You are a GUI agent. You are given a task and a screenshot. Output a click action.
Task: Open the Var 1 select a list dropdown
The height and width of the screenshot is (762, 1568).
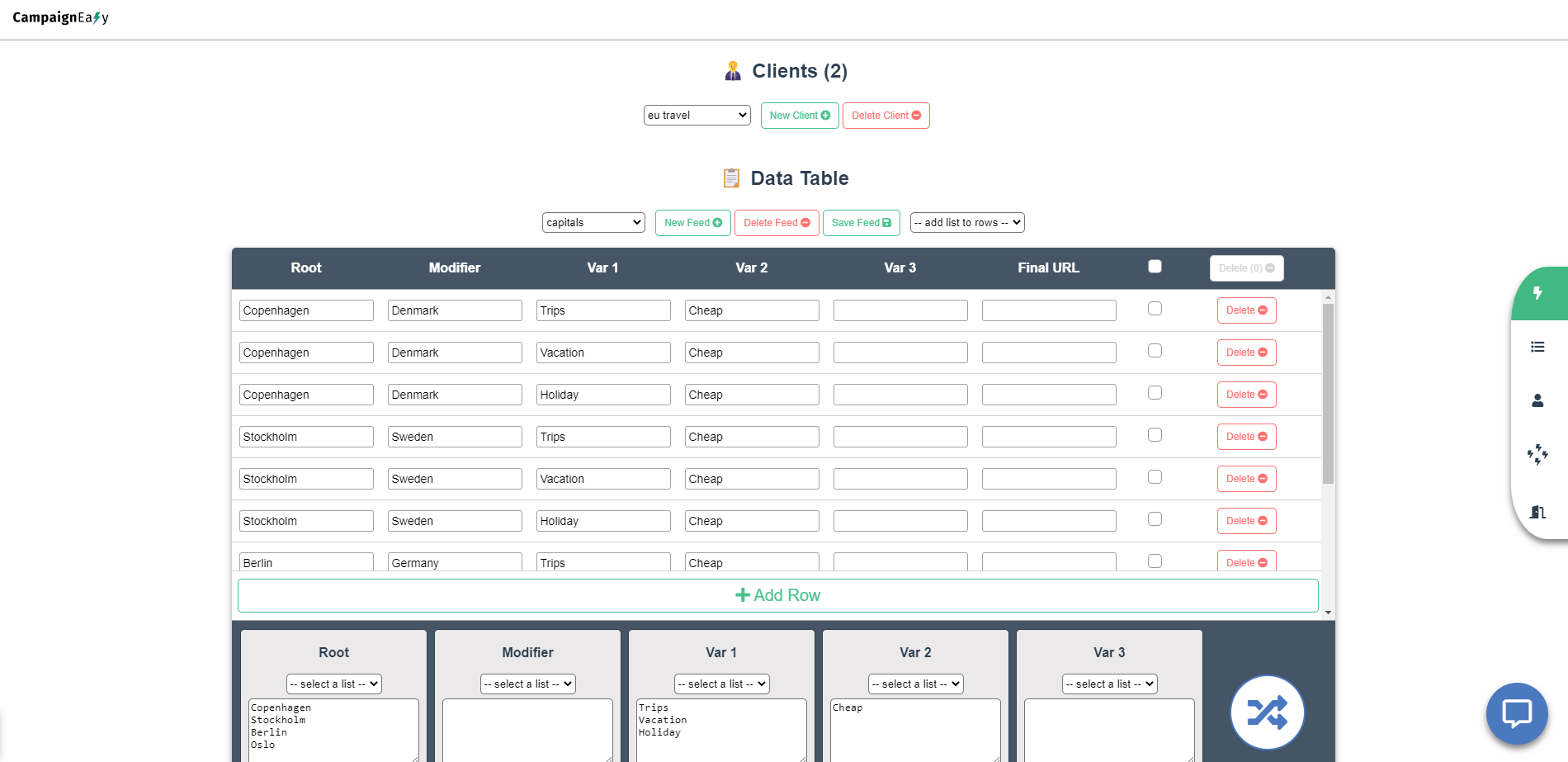722,684
